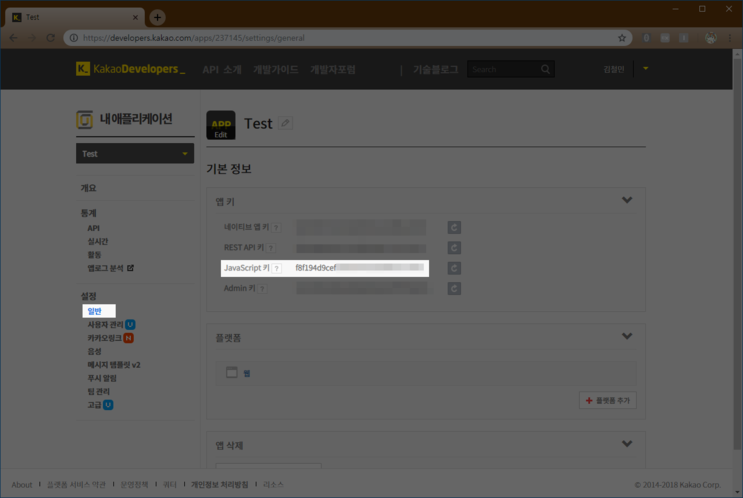Select 일반 settings in sidebar

click(95, 311)
